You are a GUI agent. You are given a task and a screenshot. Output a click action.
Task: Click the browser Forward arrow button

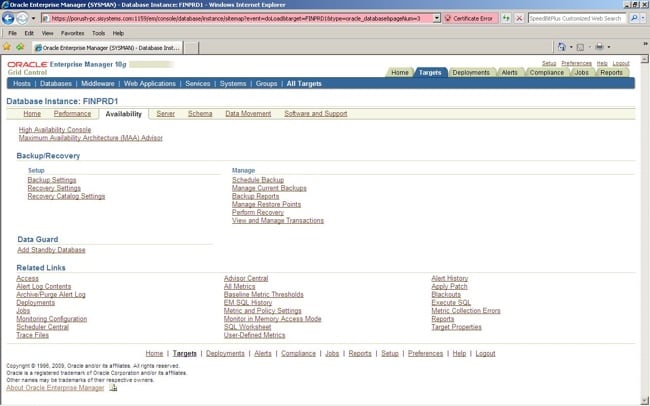pos(22,18)
